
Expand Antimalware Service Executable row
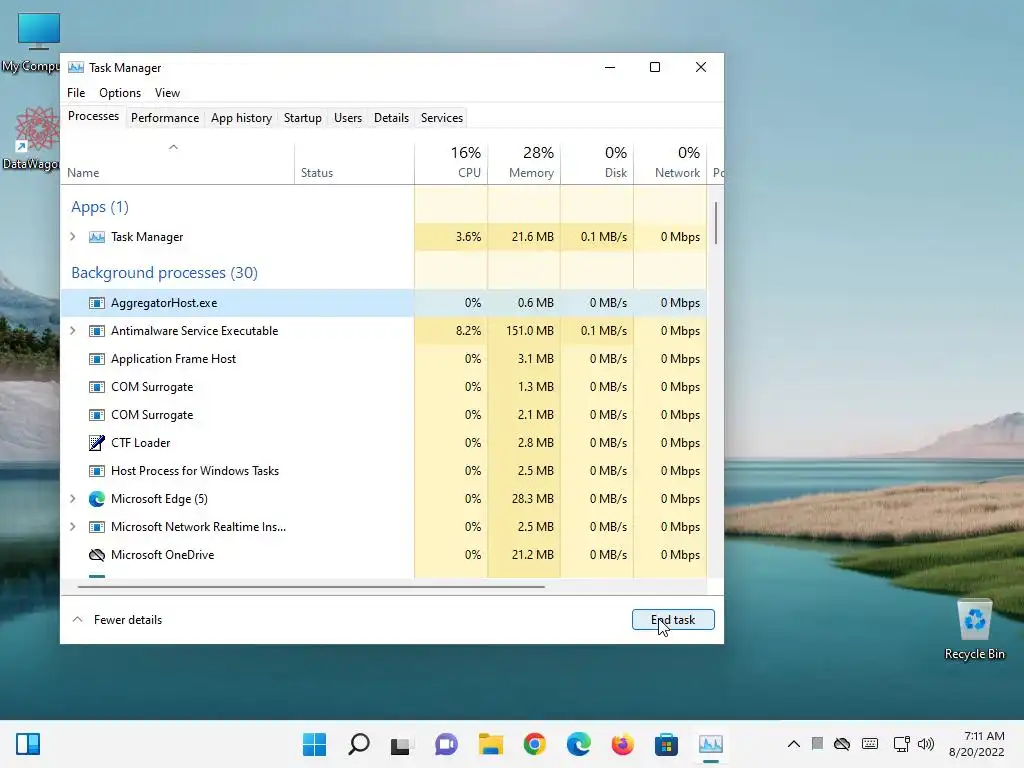[x=72, y=330]
